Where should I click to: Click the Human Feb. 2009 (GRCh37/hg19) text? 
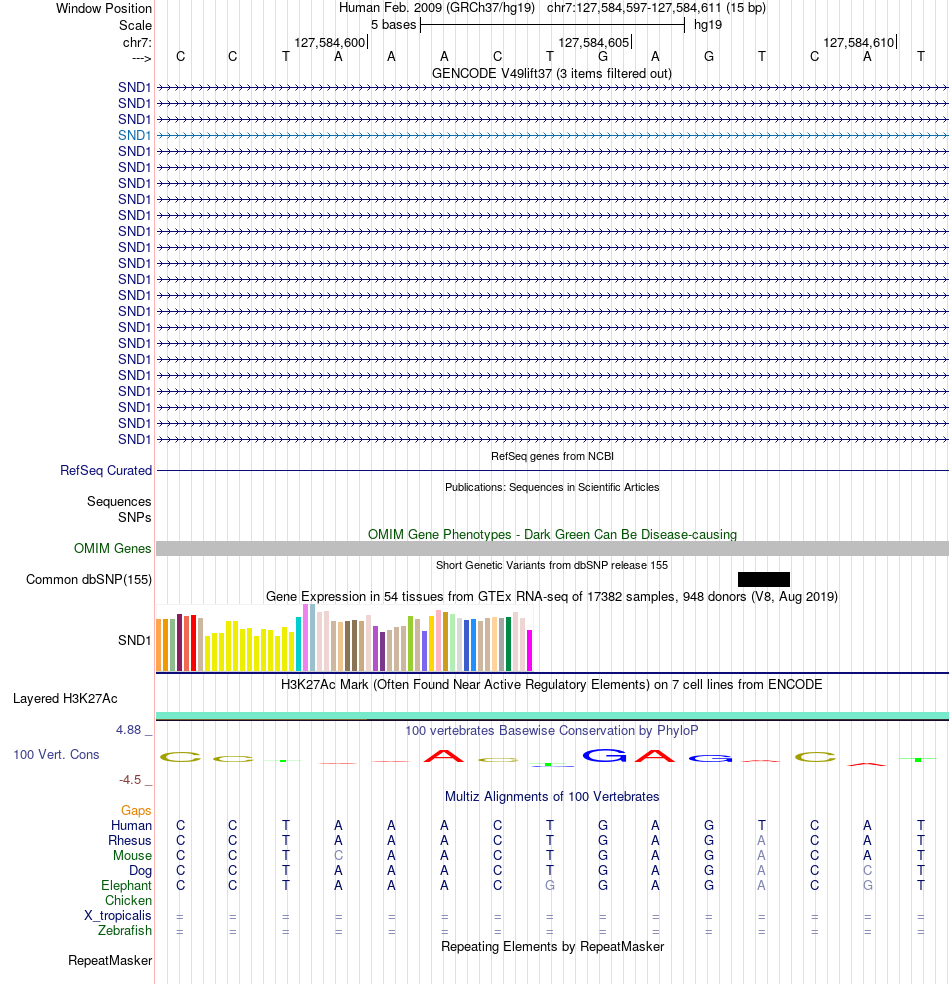point(437,8)
